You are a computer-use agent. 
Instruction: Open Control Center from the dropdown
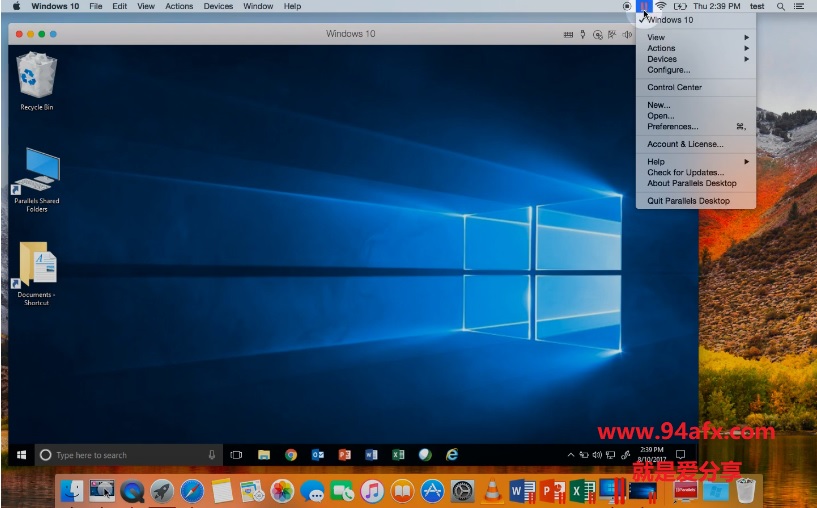point(696,87)
